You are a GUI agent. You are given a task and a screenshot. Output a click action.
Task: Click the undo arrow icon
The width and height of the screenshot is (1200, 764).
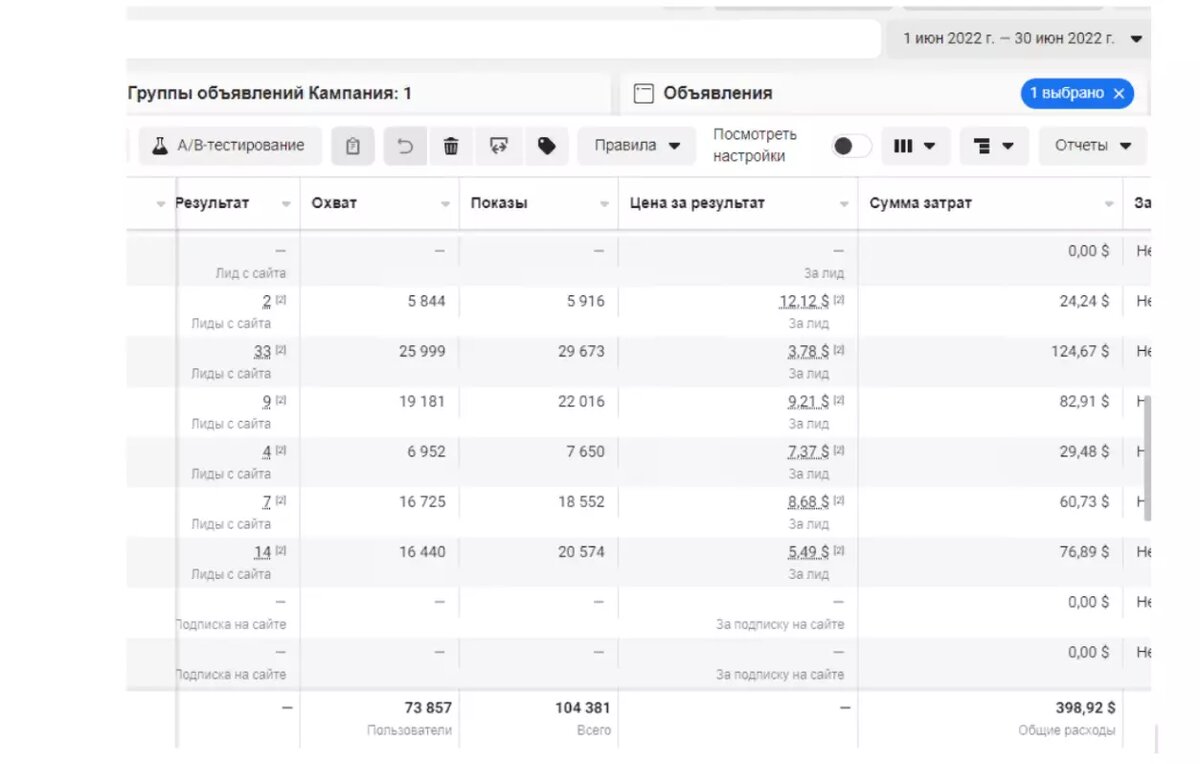pyautogui.click(x=405, y=146)
